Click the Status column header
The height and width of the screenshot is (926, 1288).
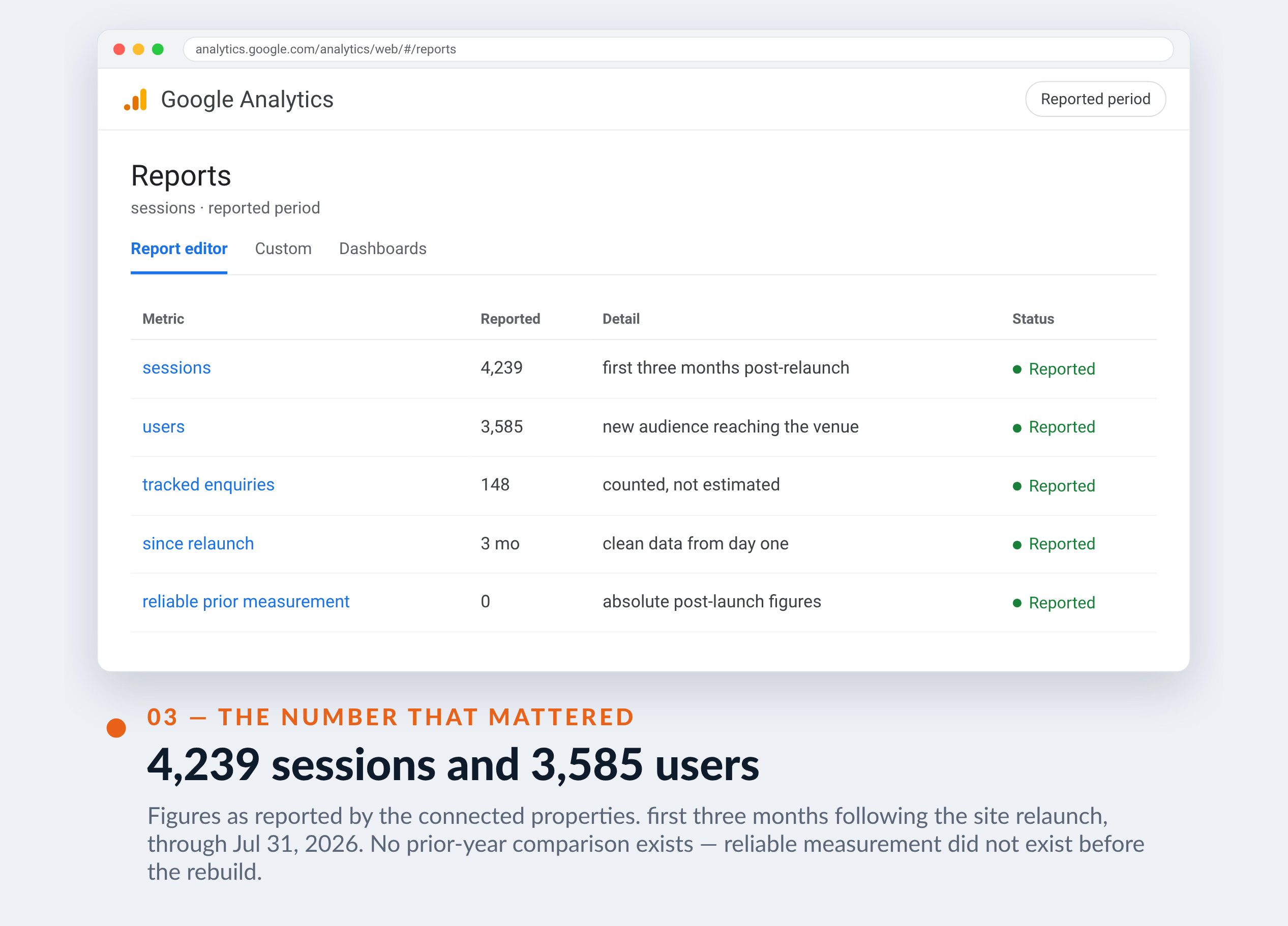coord(1033,319)
